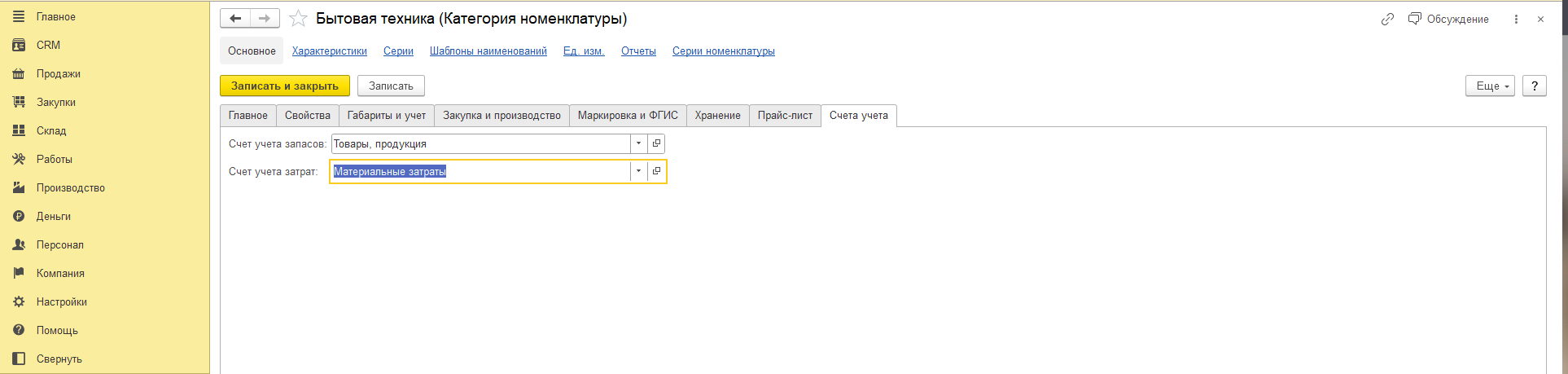Expand the Счет учета затрат dropdown
1568x374 pixels.
point(639,171)
